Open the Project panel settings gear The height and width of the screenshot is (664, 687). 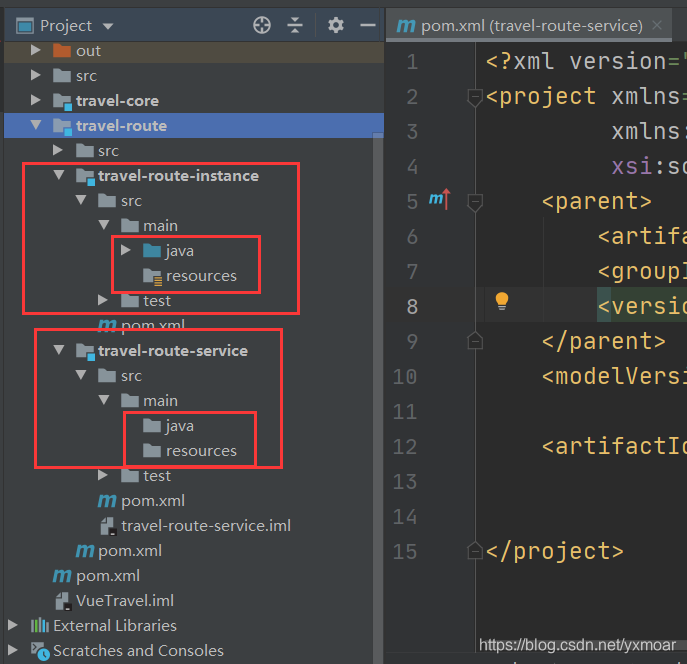point(336,25)
